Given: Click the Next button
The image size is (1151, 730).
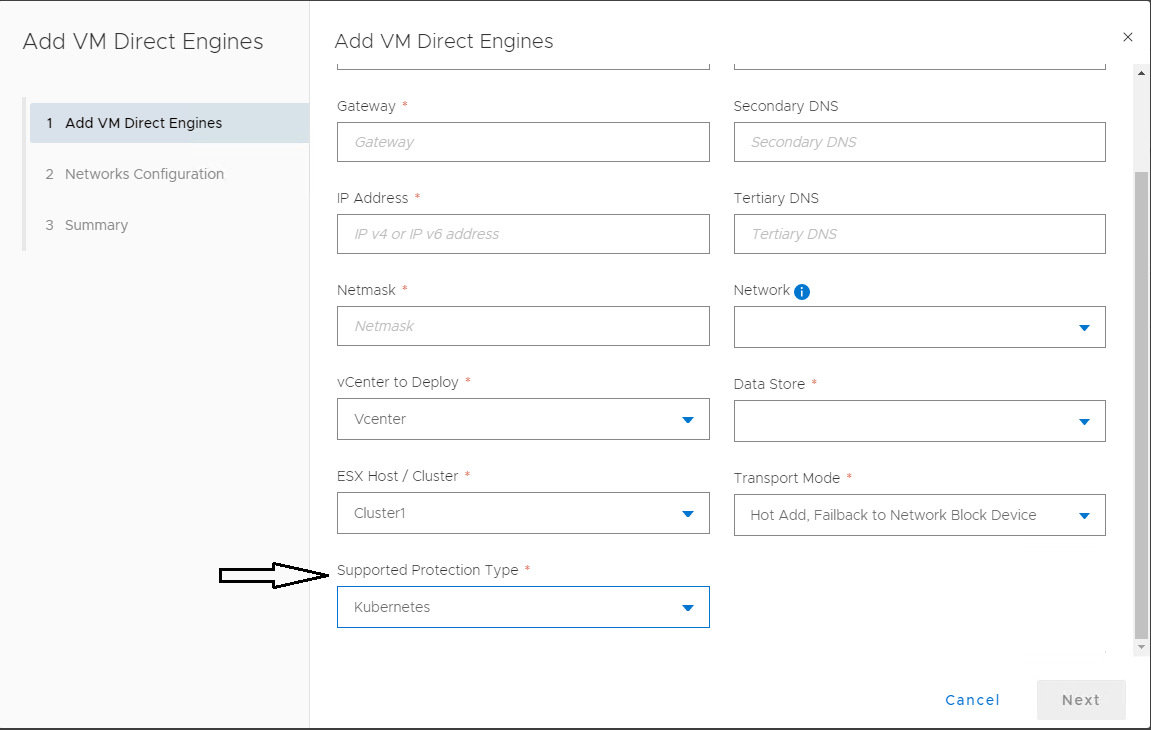Looking at the screenshot, I should [x=1080, y=700].
